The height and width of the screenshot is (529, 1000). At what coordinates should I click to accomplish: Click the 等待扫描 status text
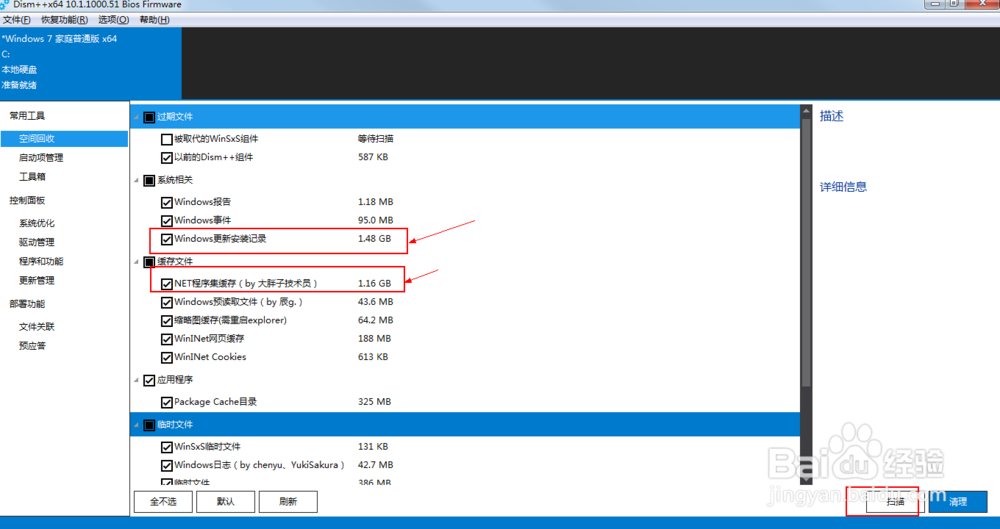[x=376, y=138]
